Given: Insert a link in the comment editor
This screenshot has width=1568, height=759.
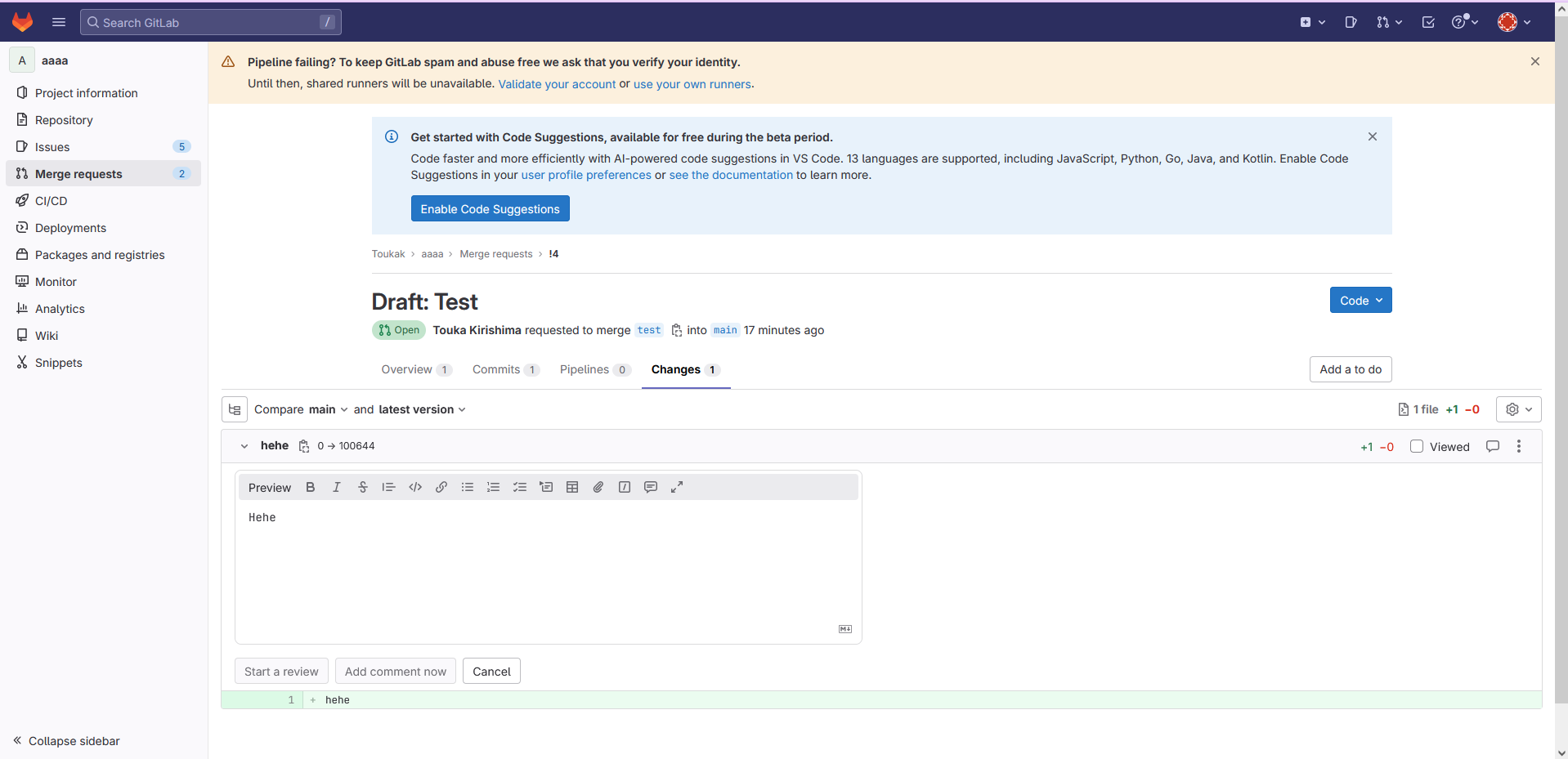Looking at the screenshot, I should 441,488.
